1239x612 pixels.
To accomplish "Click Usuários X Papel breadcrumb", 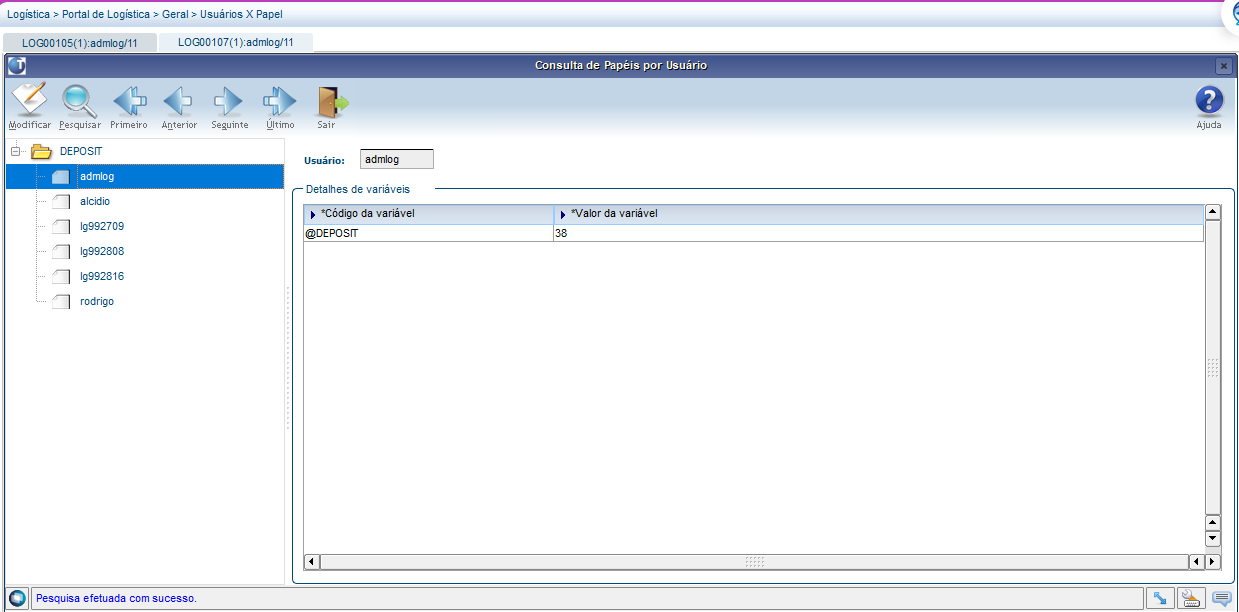I will click(x=242, y=15).
